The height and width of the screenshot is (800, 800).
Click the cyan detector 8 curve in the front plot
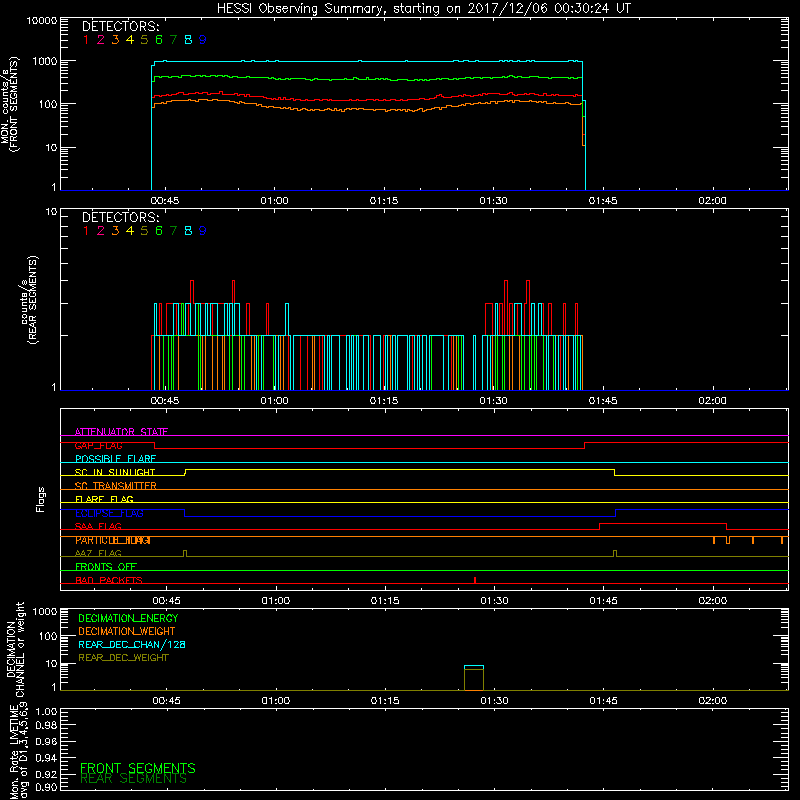click(367, 61)
